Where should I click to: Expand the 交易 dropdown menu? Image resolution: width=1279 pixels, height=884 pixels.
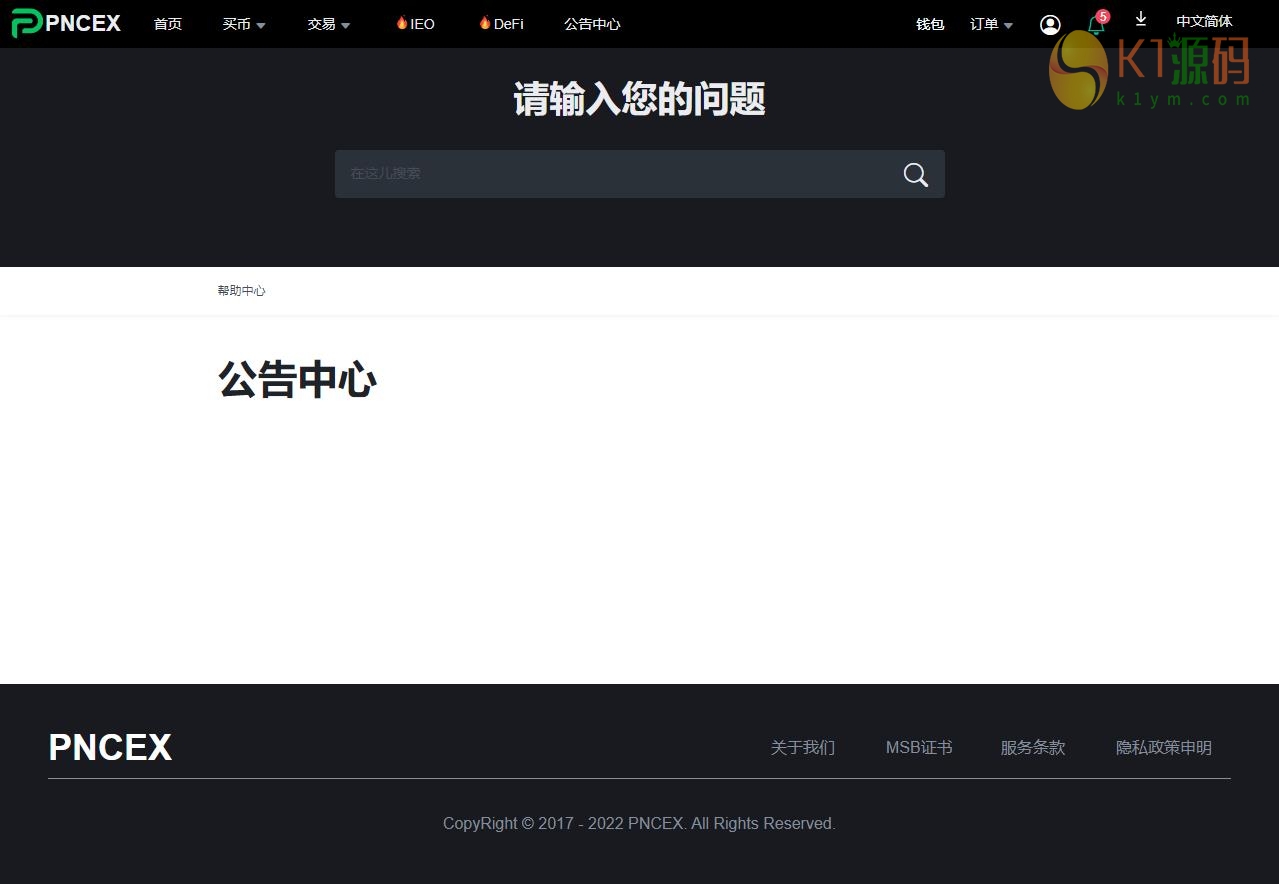329,24
